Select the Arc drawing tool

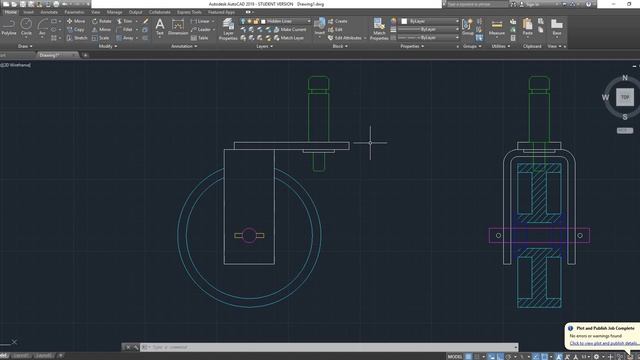point(42,28)
